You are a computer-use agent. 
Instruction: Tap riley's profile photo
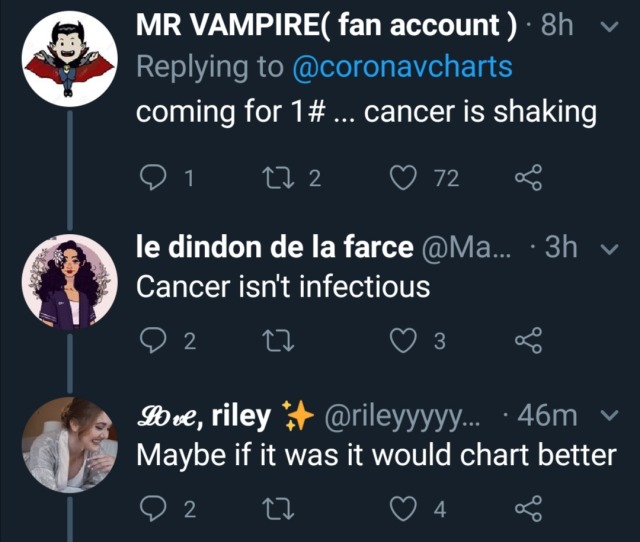[x=66, y=445]
